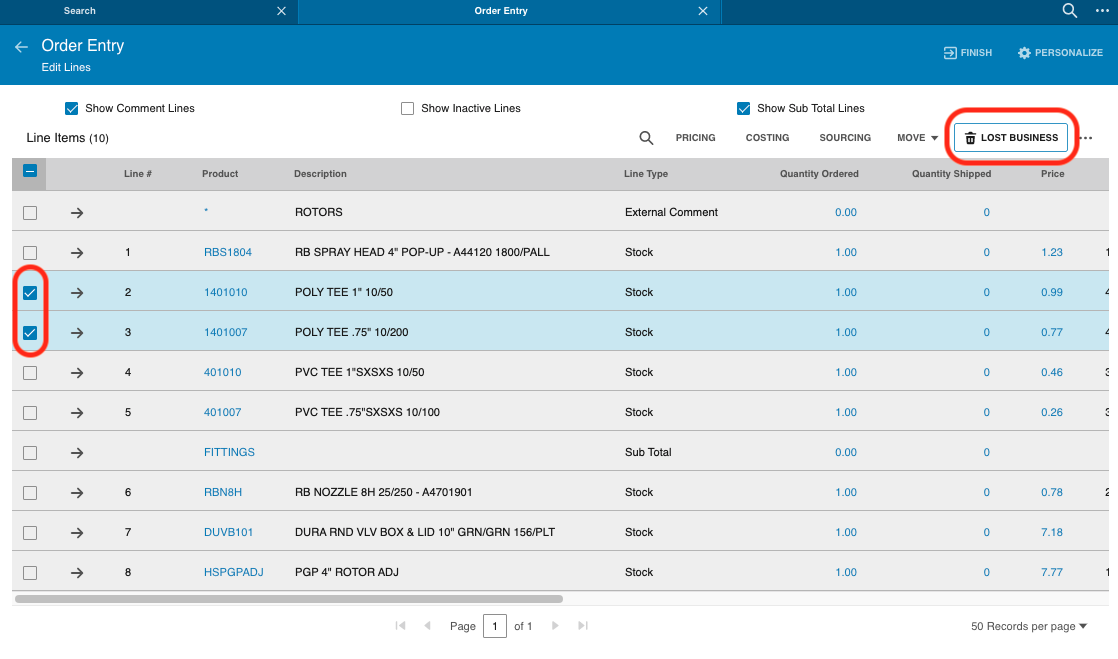Click the Lost Business button
This screenshot has width=1118, height=659.
click(1011, 138)
